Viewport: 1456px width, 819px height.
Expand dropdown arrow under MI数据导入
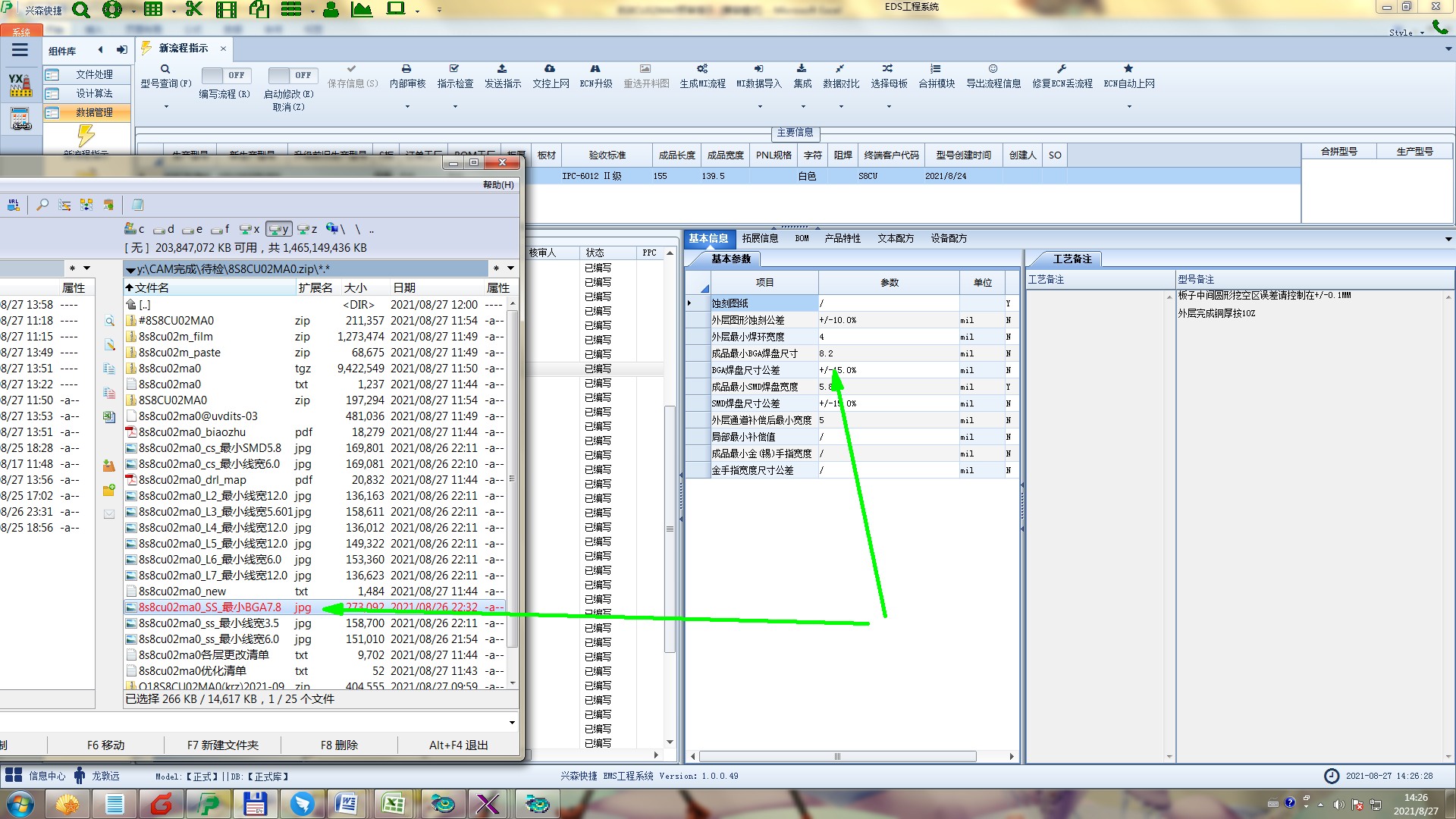click(759, 106)
